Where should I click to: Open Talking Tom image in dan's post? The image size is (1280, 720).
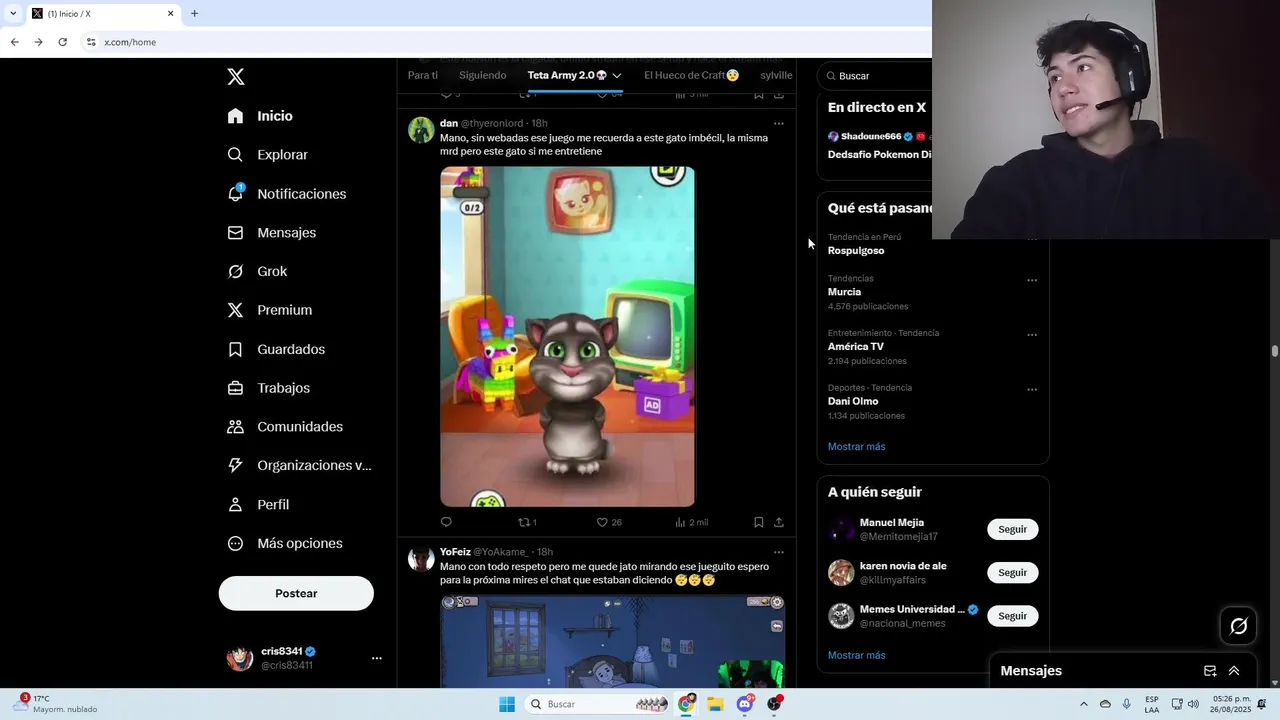tap(567, 336)
